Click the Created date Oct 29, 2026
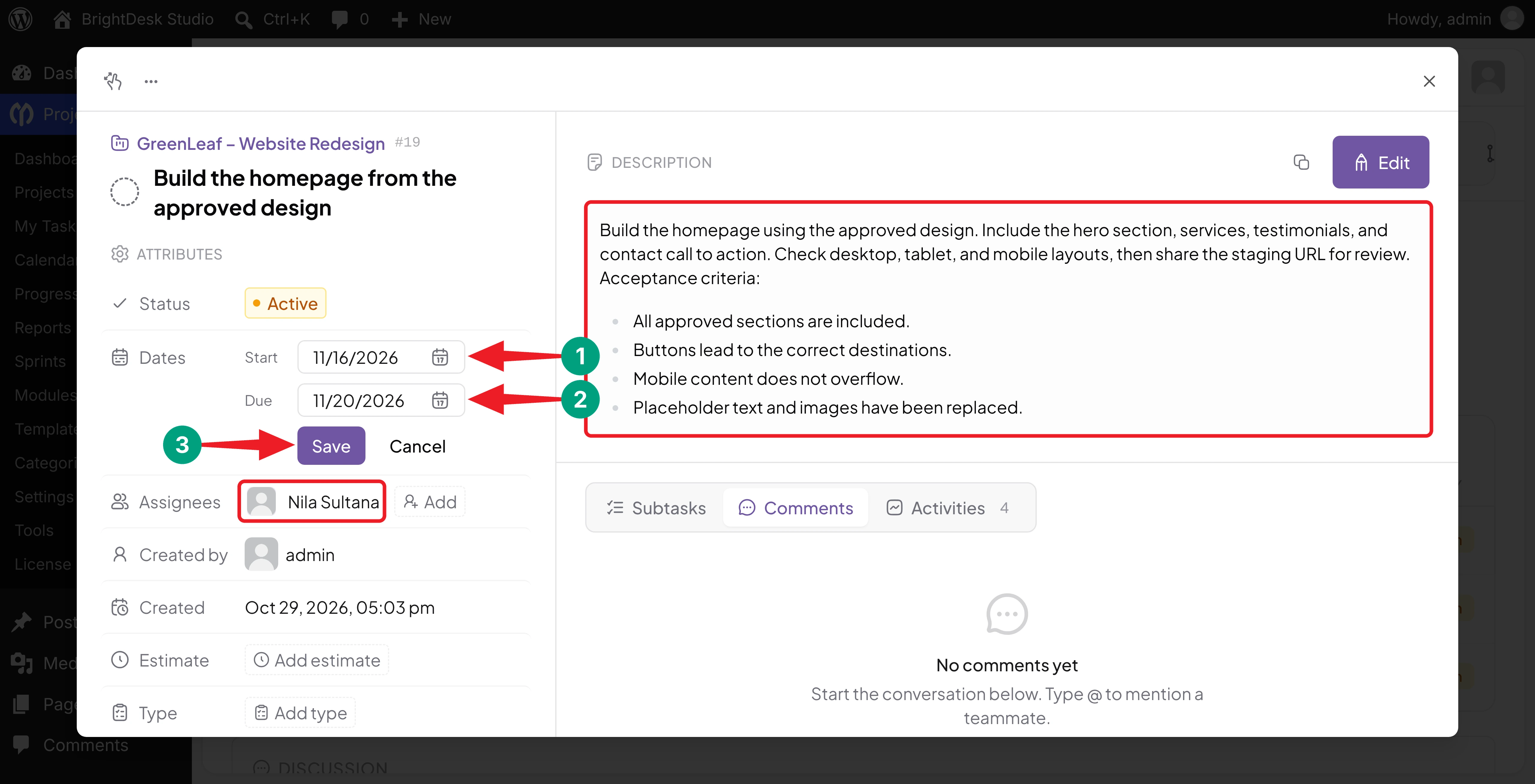Screen dimensions: 1535x784 [340, 608]
